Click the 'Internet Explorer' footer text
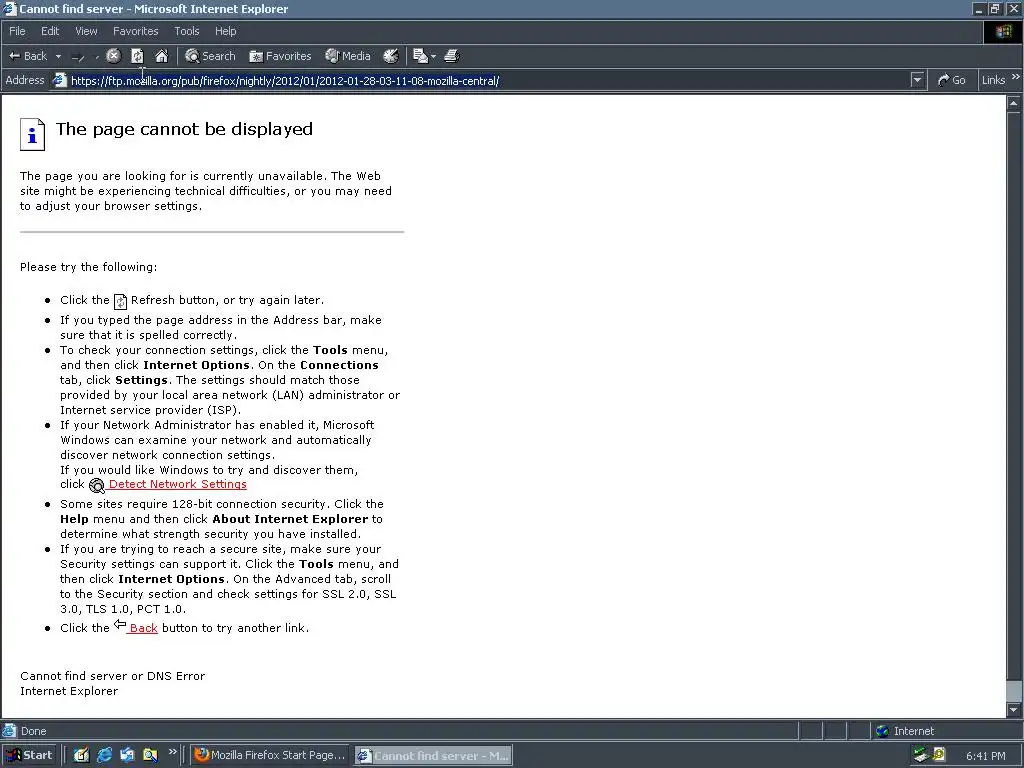 point(69,691)
